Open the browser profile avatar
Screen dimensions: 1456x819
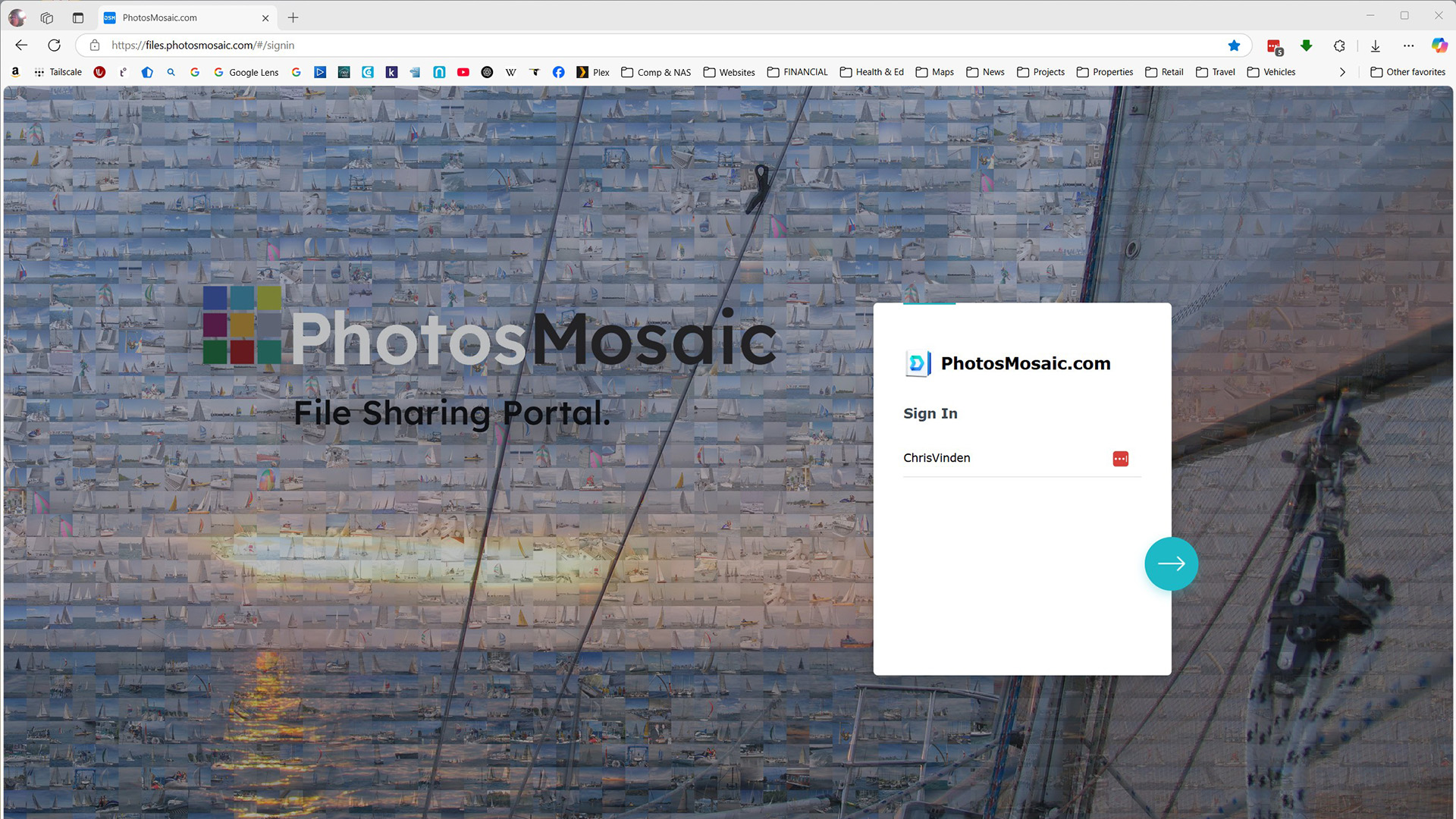tap(17, 17)
